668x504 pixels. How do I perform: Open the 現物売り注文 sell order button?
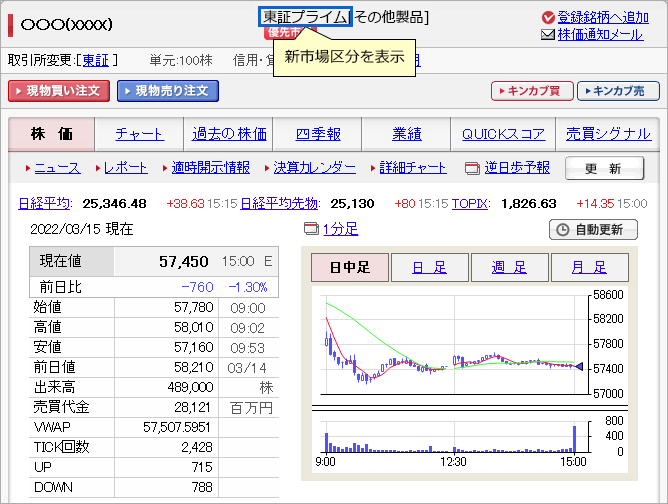tap(167, 91)
